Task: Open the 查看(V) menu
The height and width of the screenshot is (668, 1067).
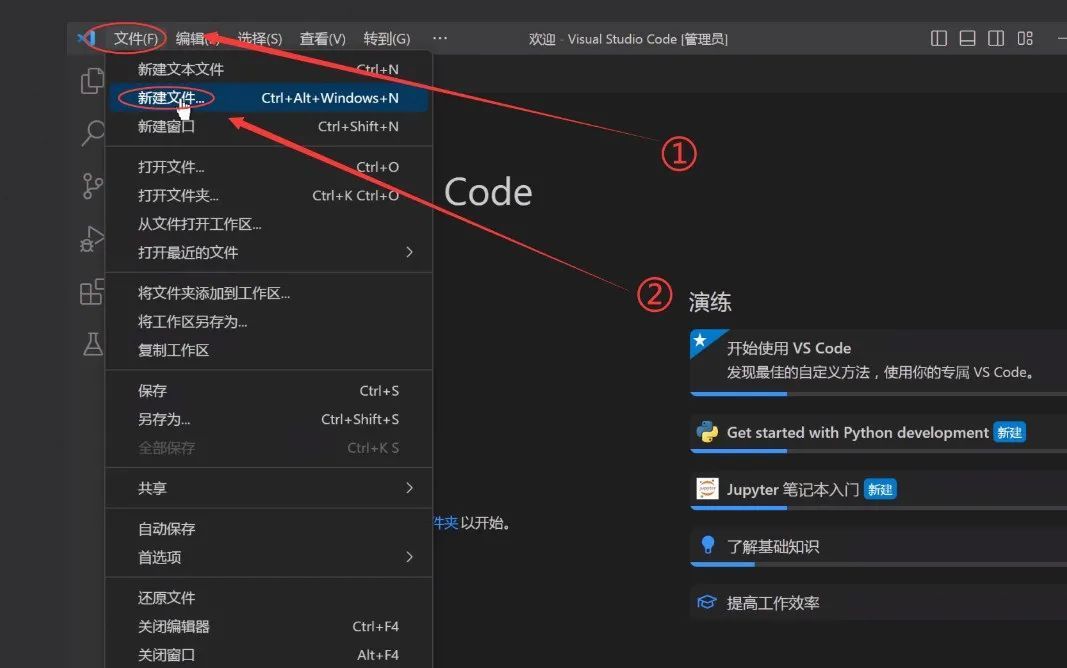Action: click(x=323, y=39)
